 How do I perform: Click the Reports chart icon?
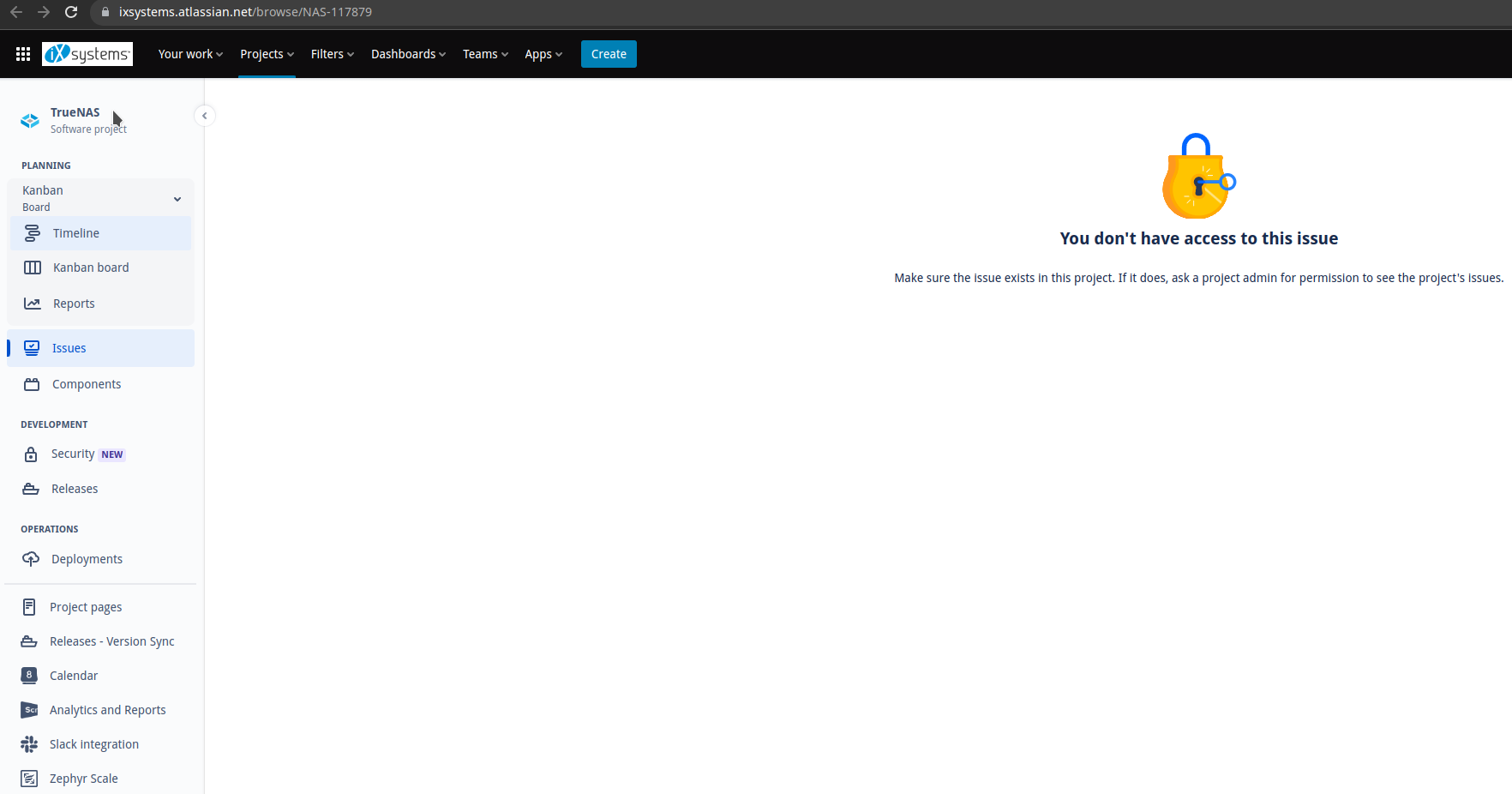coord(33,304)
